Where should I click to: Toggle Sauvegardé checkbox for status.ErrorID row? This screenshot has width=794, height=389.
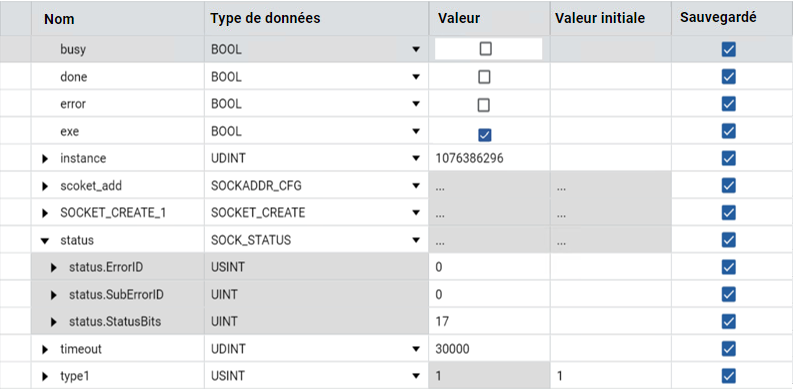(729, 267)
